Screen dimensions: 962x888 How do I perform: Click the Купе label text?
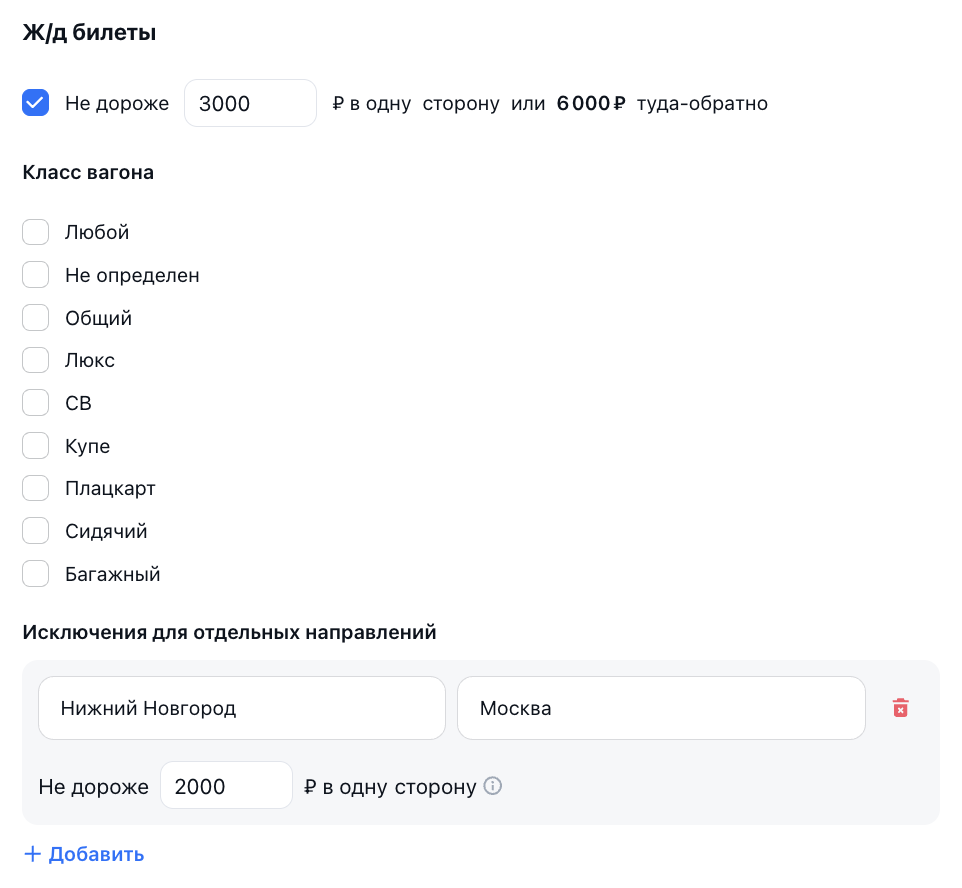pyautogui.click(x=87, y=446)
